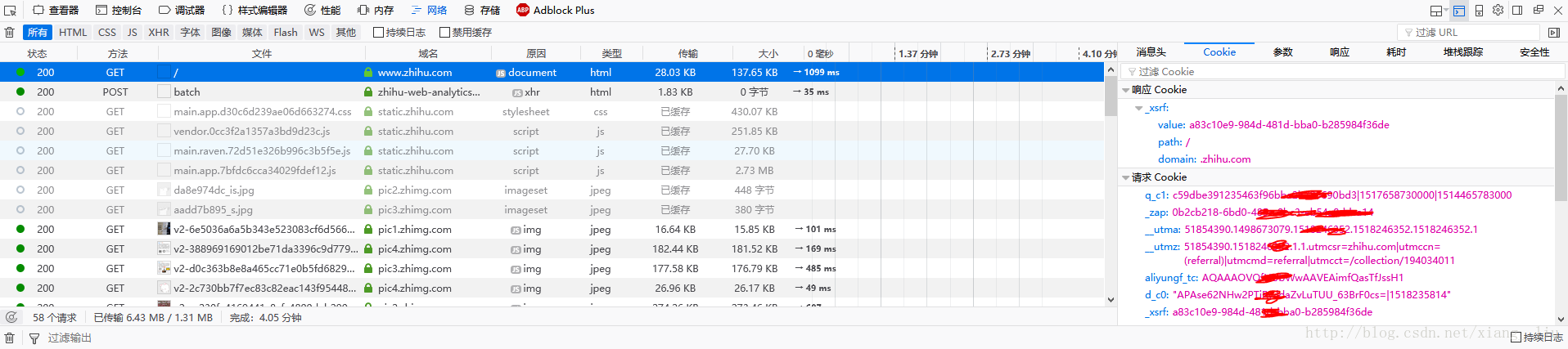This screenshot has height=349, width=1568.
Task: Filter requests by WS
Action: click(x=317, y=33)
